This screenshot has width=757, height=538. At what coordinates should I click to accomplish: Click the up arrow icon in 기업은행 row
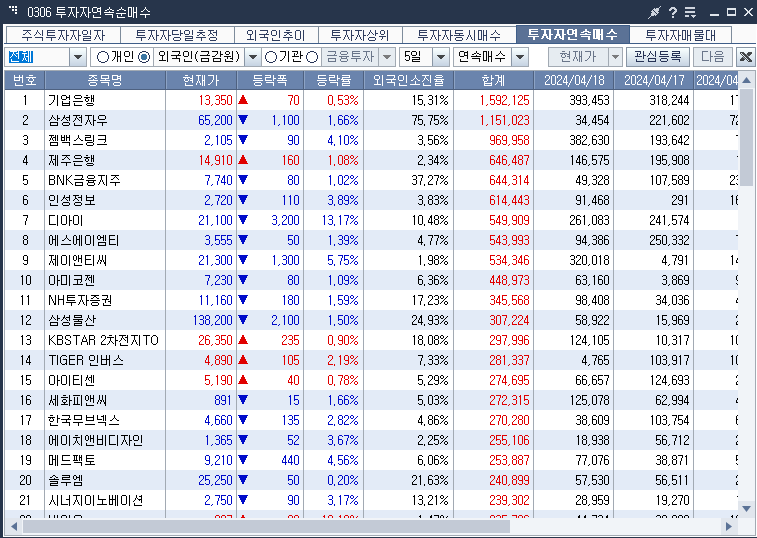[243, 100]
